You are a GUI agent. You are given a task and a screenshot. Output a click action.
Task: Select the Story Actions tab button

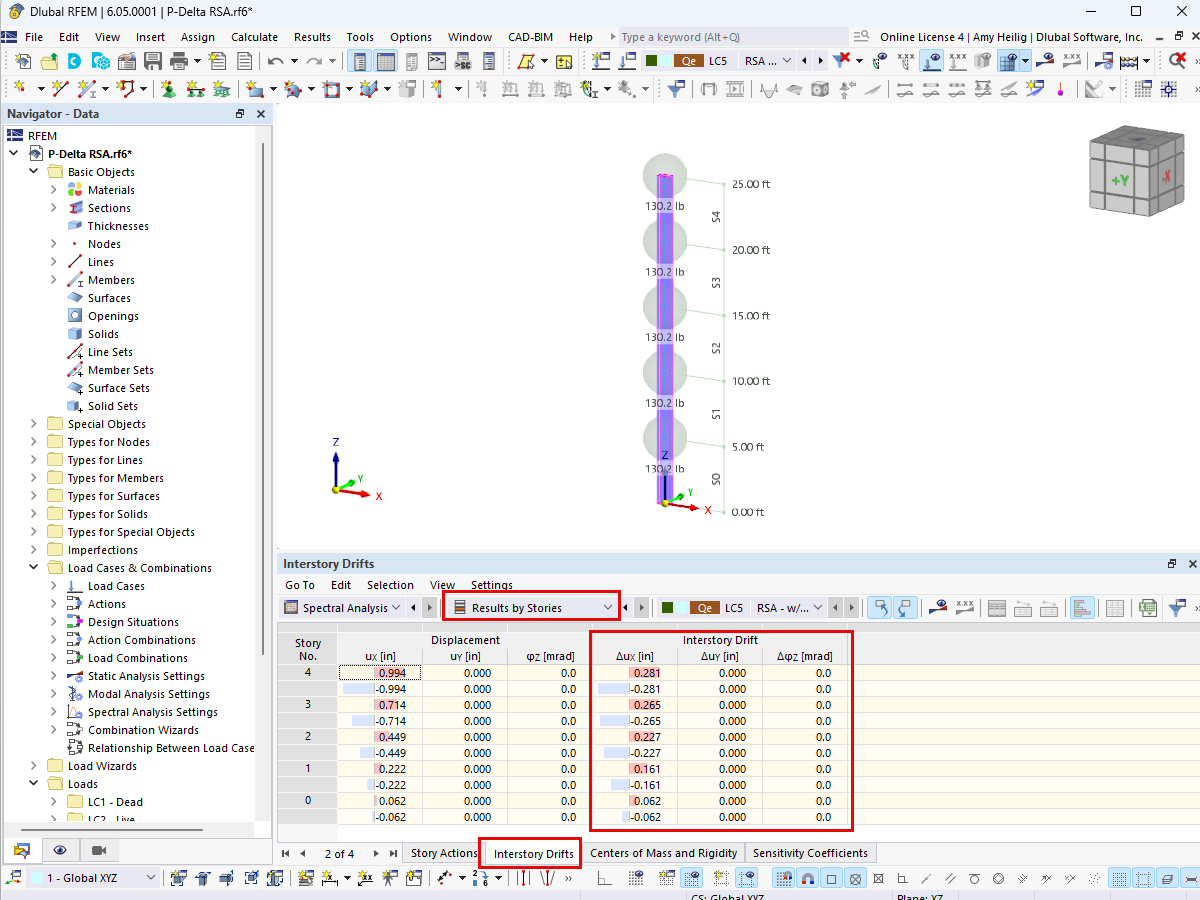tap(443, 853)
